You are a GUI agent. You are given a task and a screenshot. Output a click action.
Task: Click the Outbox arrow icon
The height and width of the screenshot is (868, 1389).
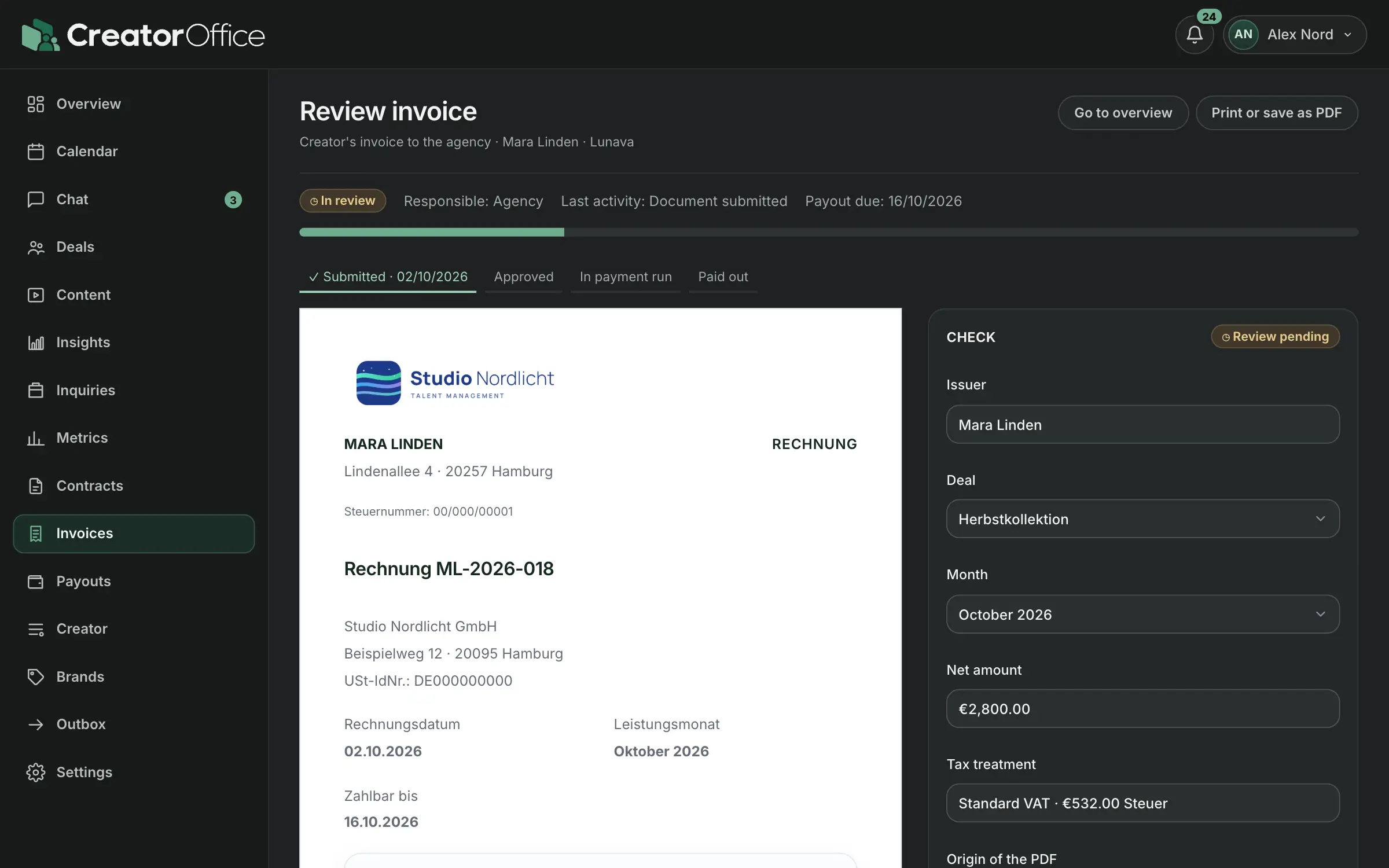36,724
